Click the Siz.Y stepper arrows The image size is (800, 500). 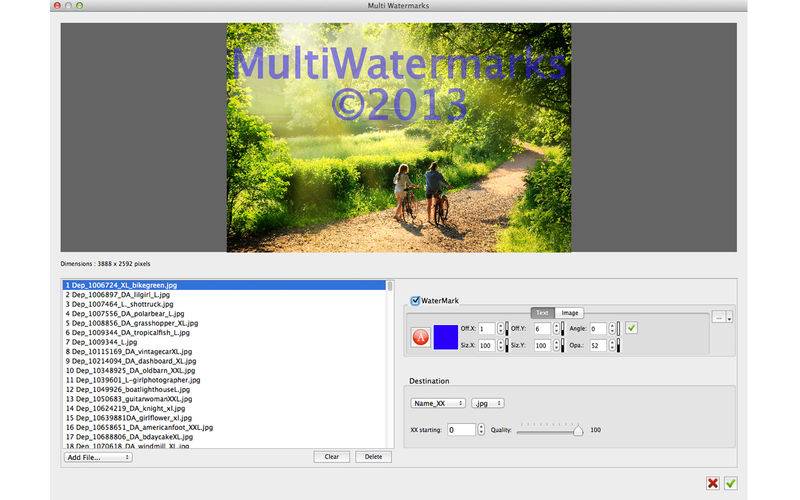coord(556,345)
